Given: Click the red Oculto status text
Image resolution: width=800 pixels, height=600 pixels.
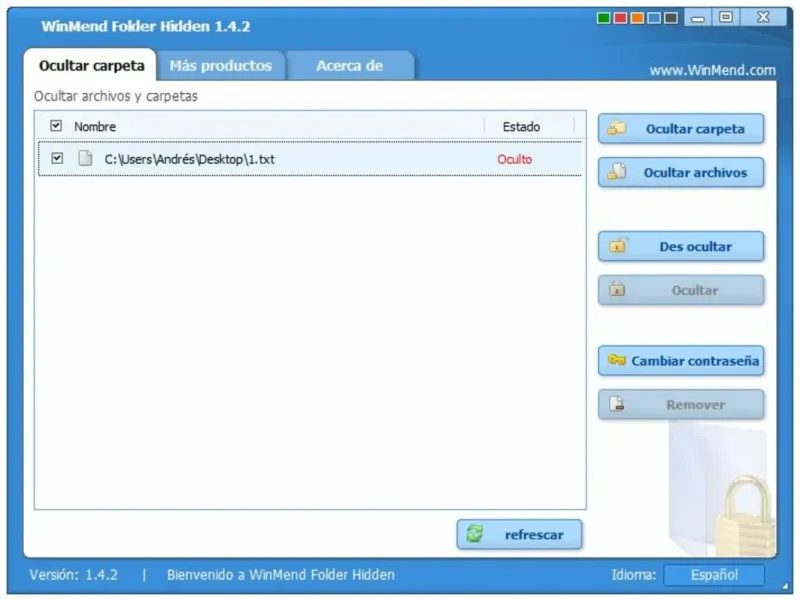Looking at the screenshot, I should pos(514,159).
